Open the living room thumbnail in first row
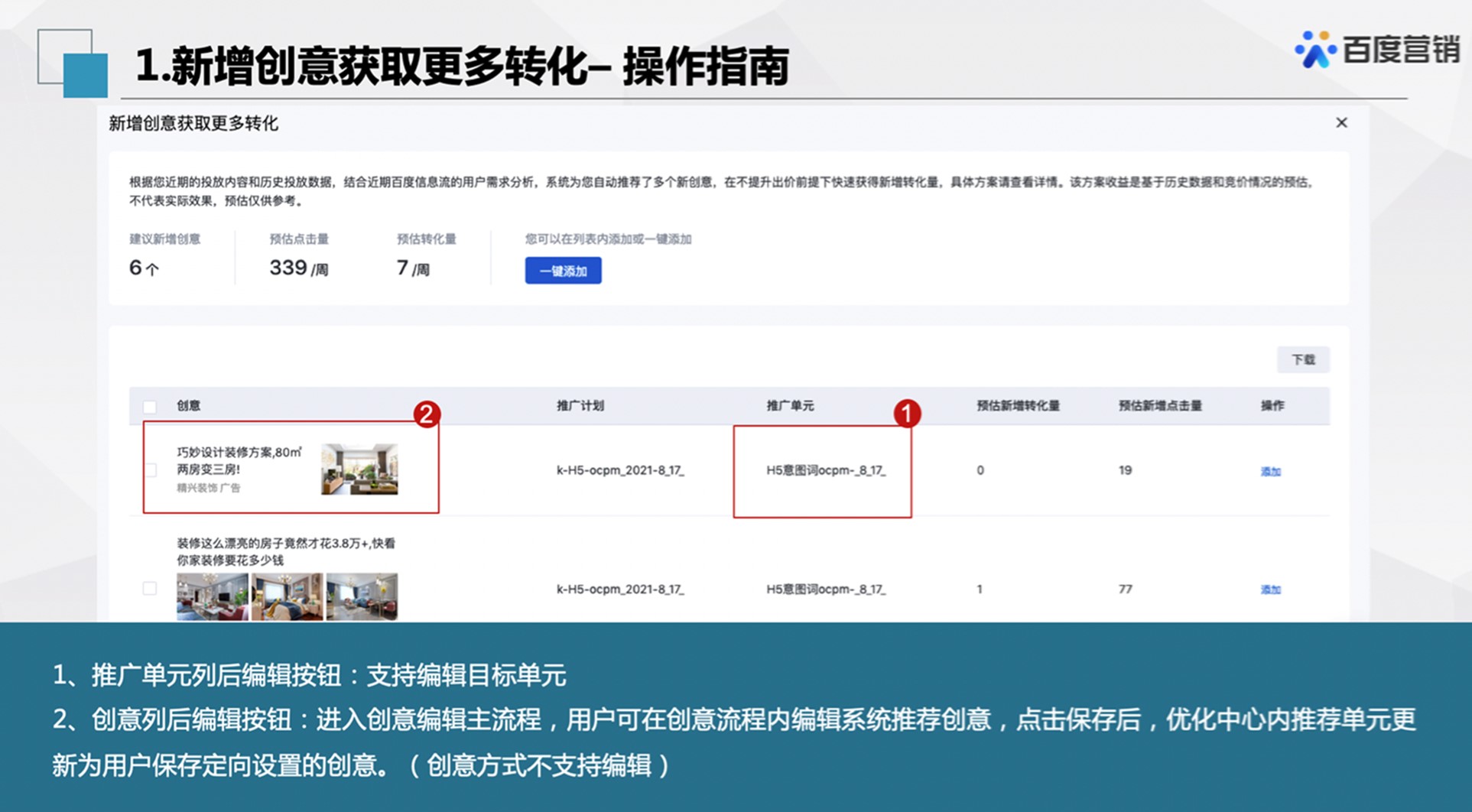 coord(359,469)
